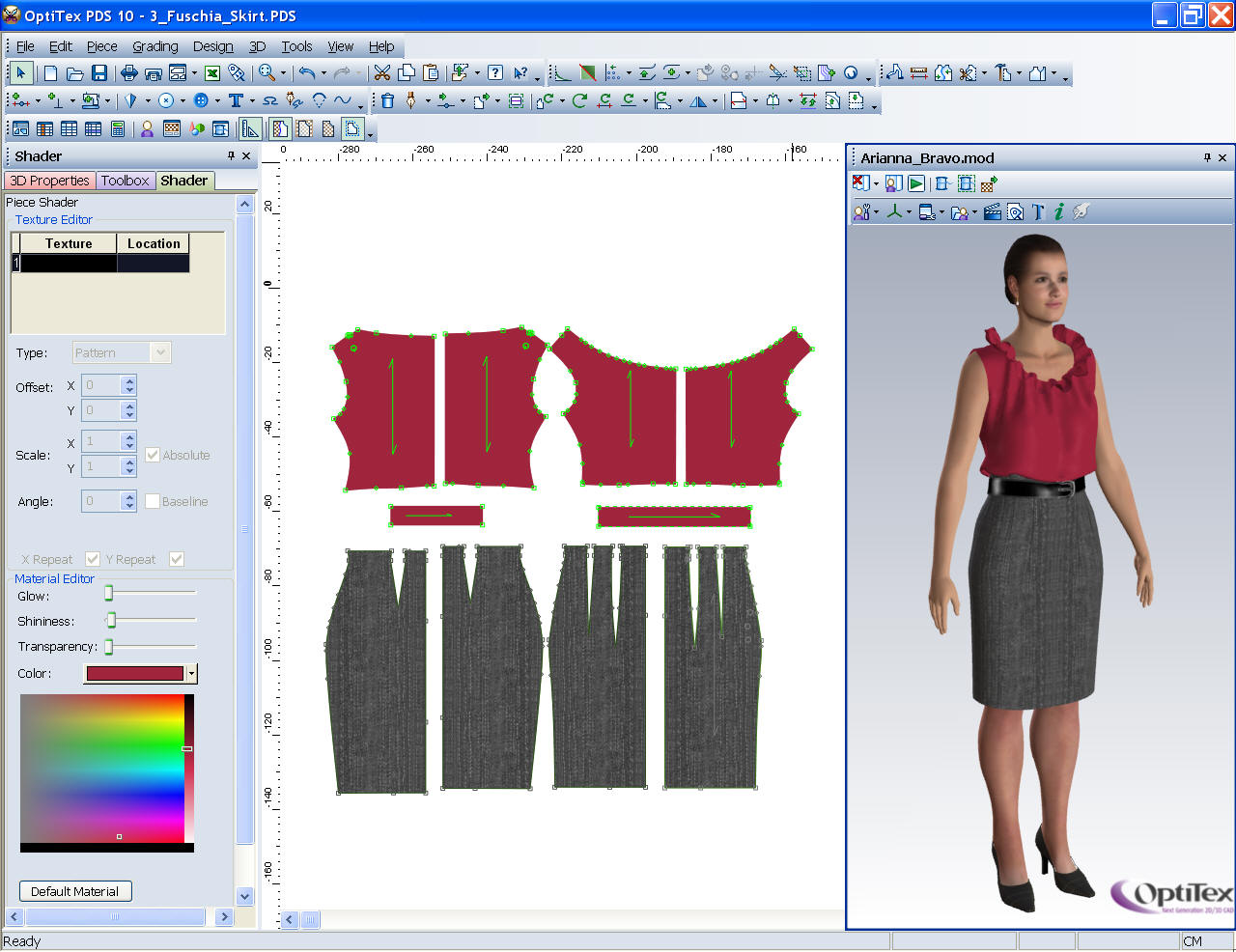
Task: Start the 3D simulation with the green play icon
Action: tap(915, 183)
